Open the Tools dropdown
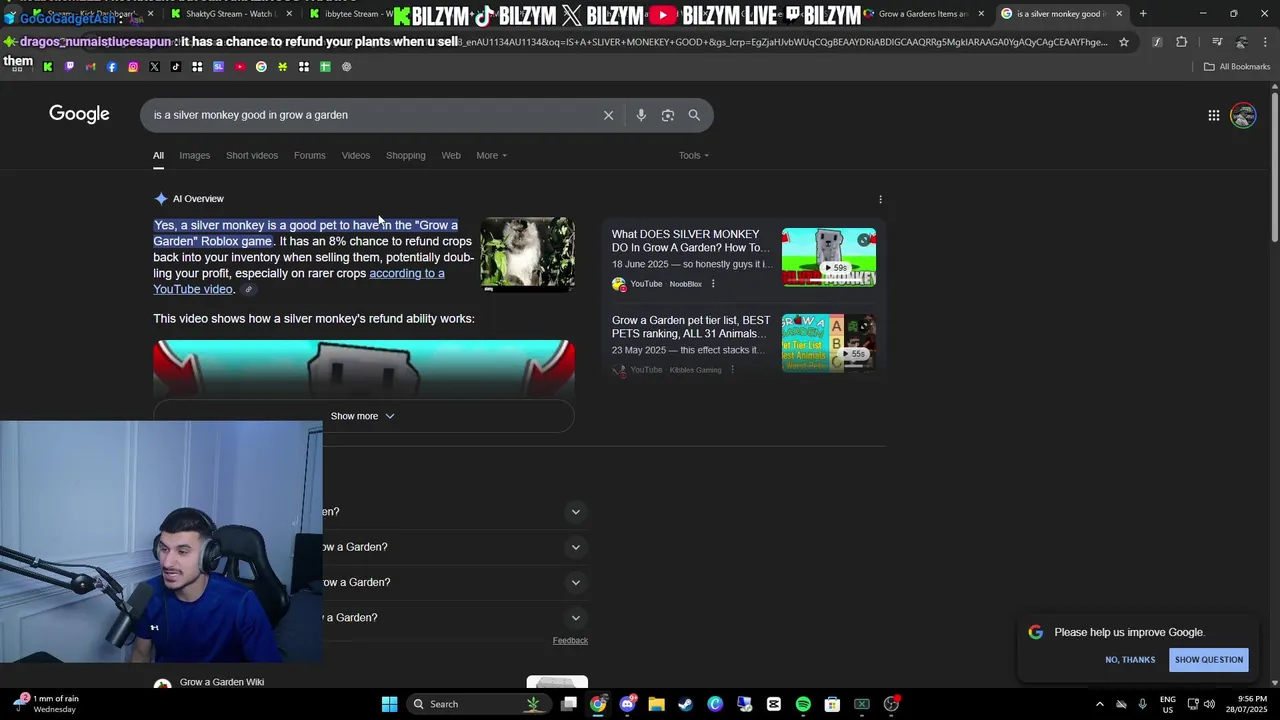 (694, 155)
